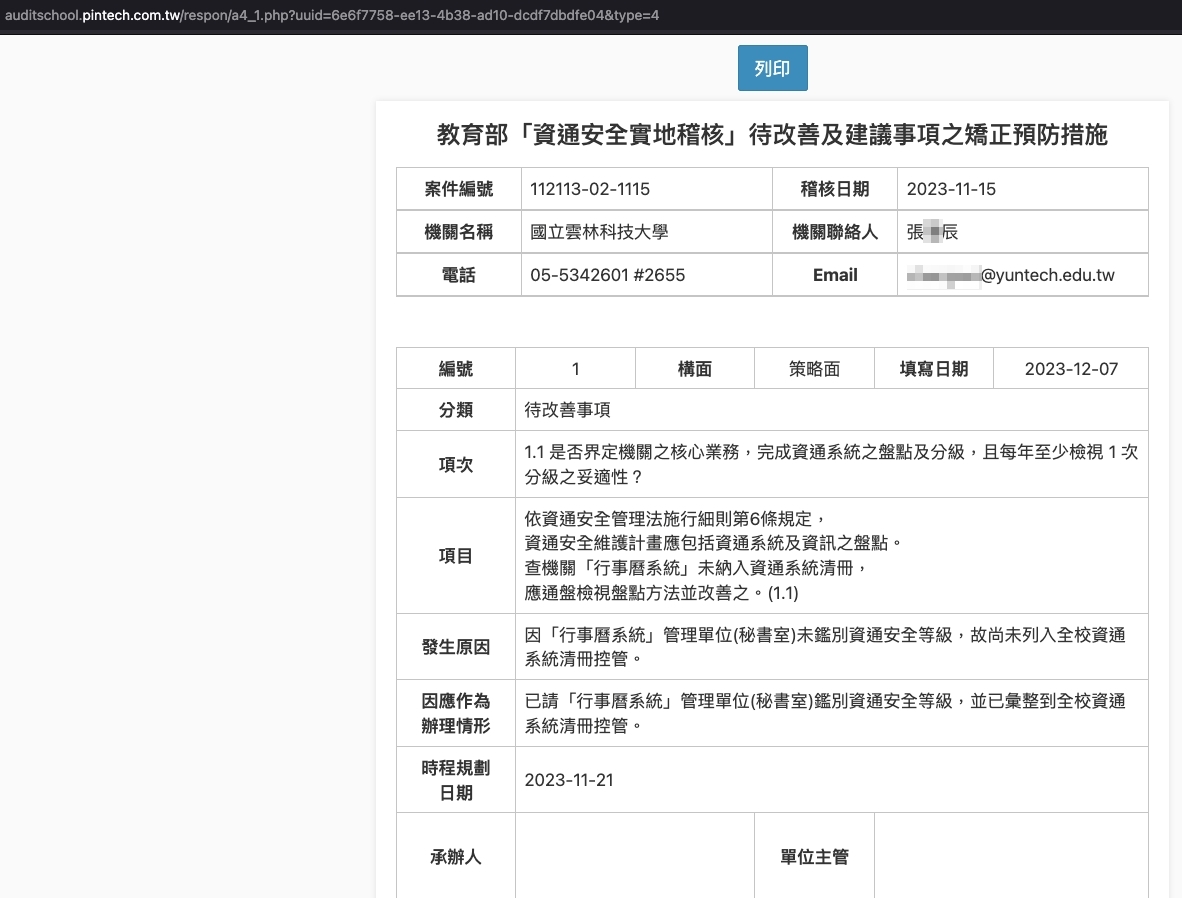The height and width of the screenshot is (898, 1182).
Task: Click the fill-in date 2023-12-07
Action: [1071, 369]
